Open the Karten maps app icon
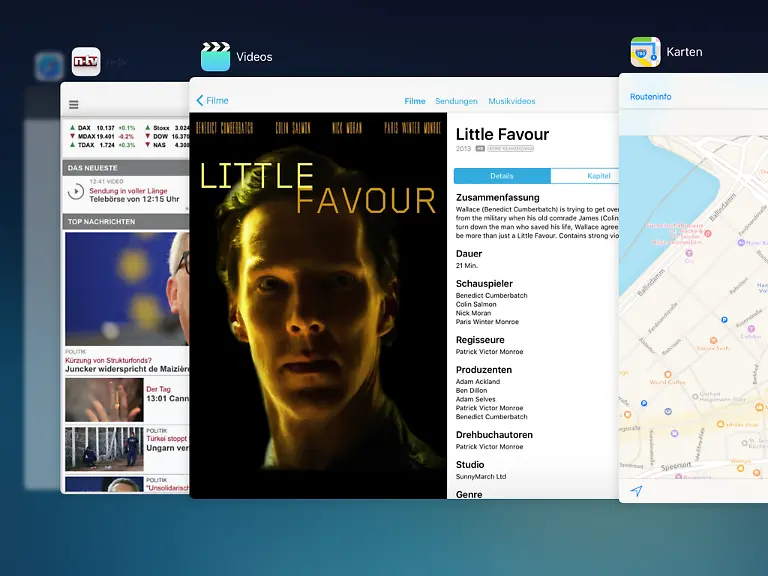This screenshot has height=576, width=768. 645,52
